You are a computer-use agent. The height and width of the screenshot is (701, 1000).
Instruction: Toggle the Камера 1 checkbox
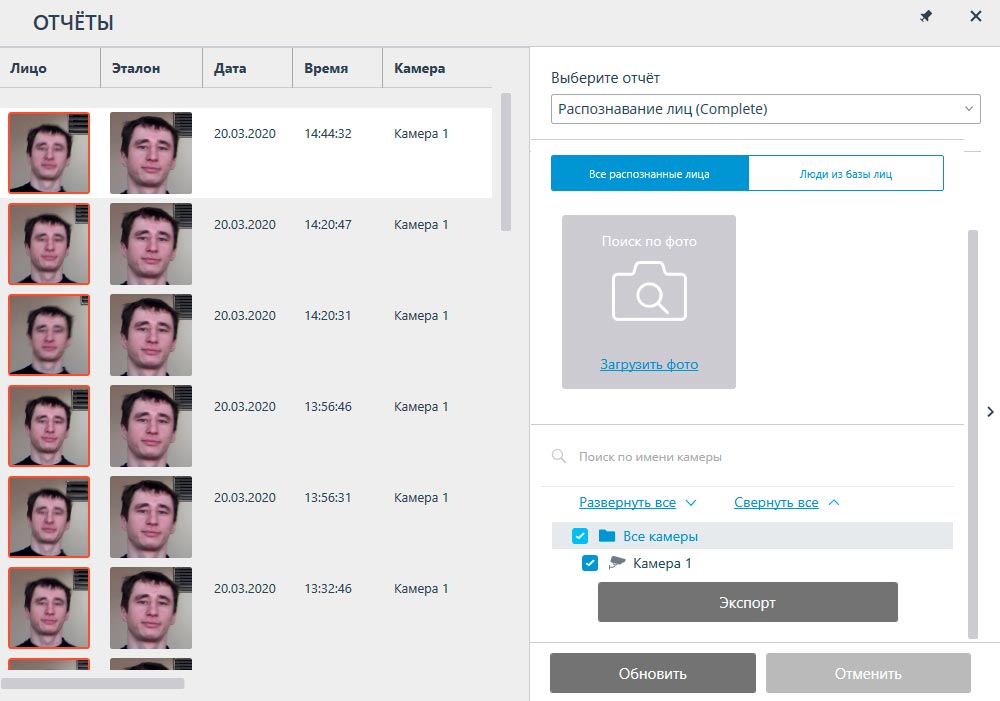point(590,563)
